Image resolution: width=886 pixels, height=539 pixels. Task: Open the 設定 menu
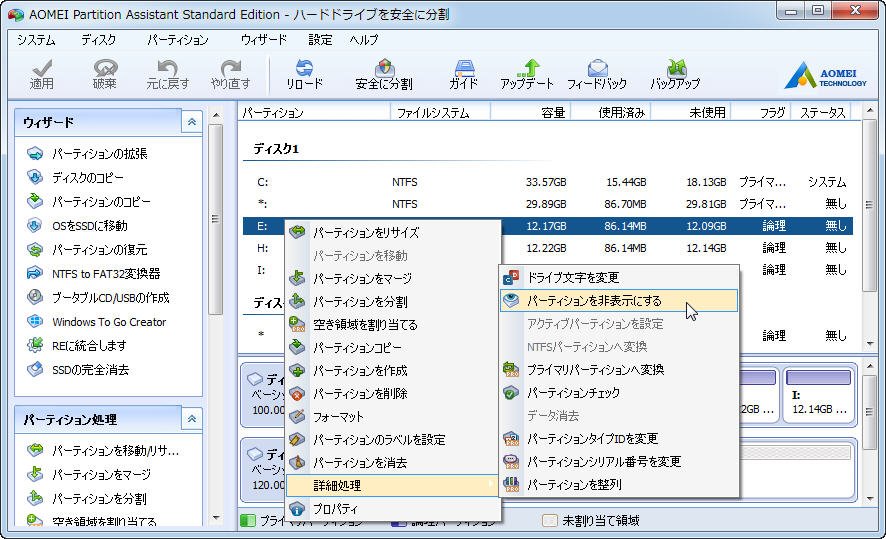coord(320,40)
